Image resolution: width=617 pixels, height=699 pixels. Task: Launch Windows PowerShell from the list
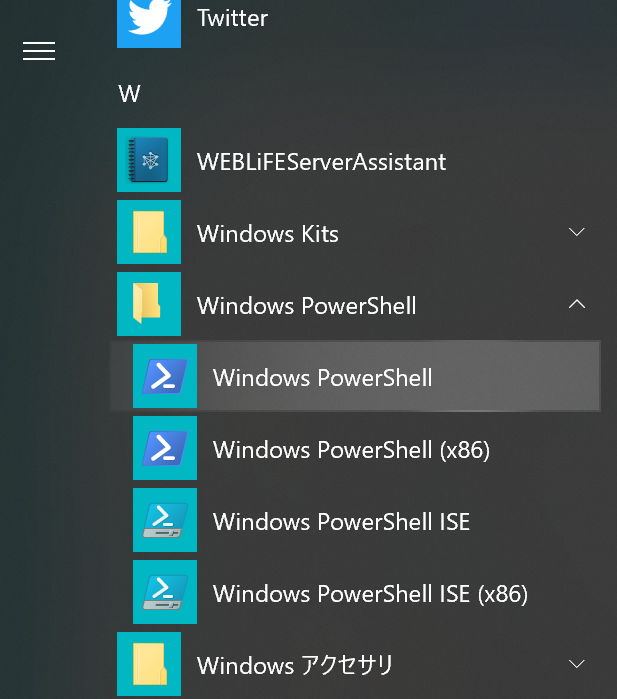point(322,377)
